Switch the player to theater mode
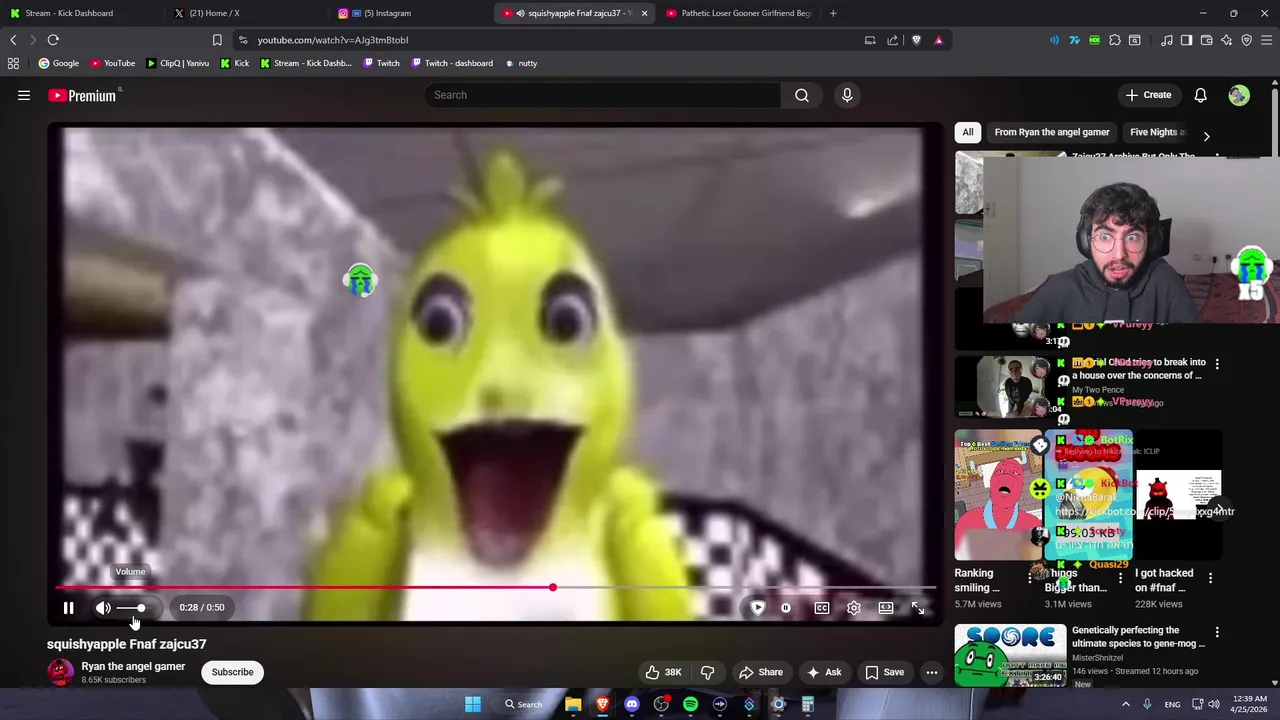Viewport: 1280px width, 720px height. 886,608
